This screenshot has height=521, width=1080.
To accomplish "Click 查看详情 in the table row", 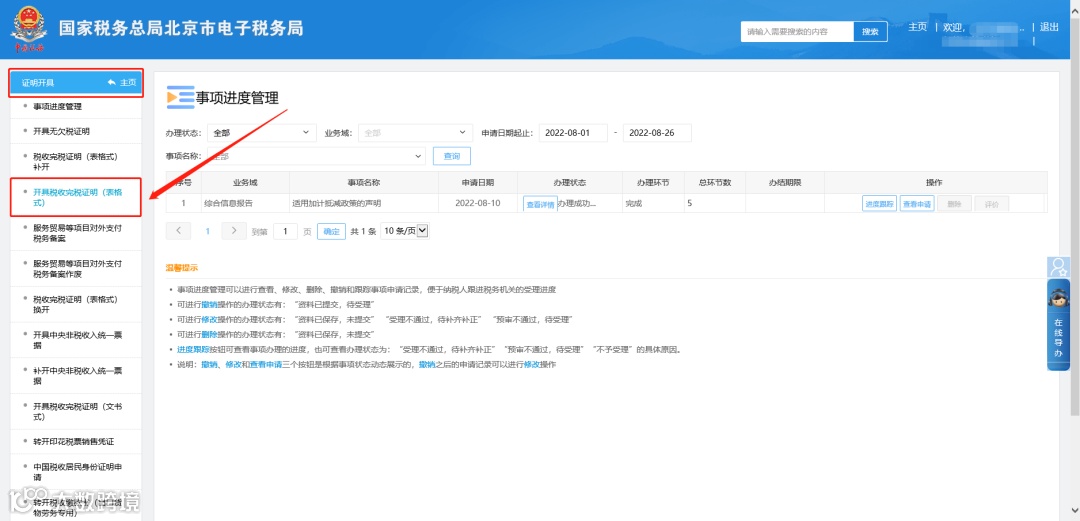I will pos(540,205).
